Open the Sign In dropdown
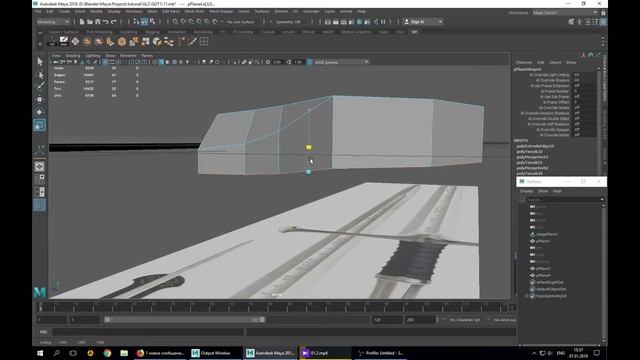The image size is (640, 360). pos(423,22)
